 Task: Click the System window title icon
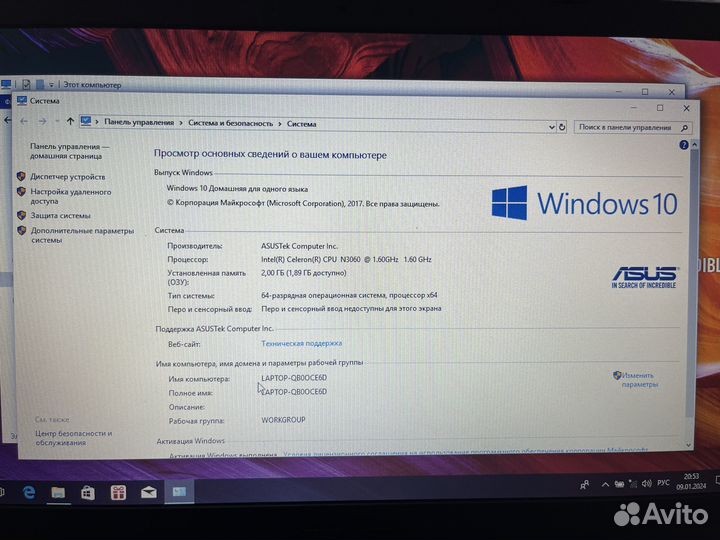click(22, 101)
